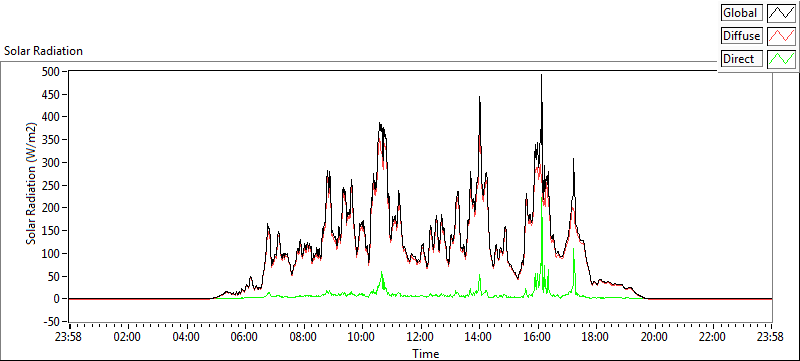Click the 100 y-axis tick label
This screenshot has height=361, width=800.
52,253
